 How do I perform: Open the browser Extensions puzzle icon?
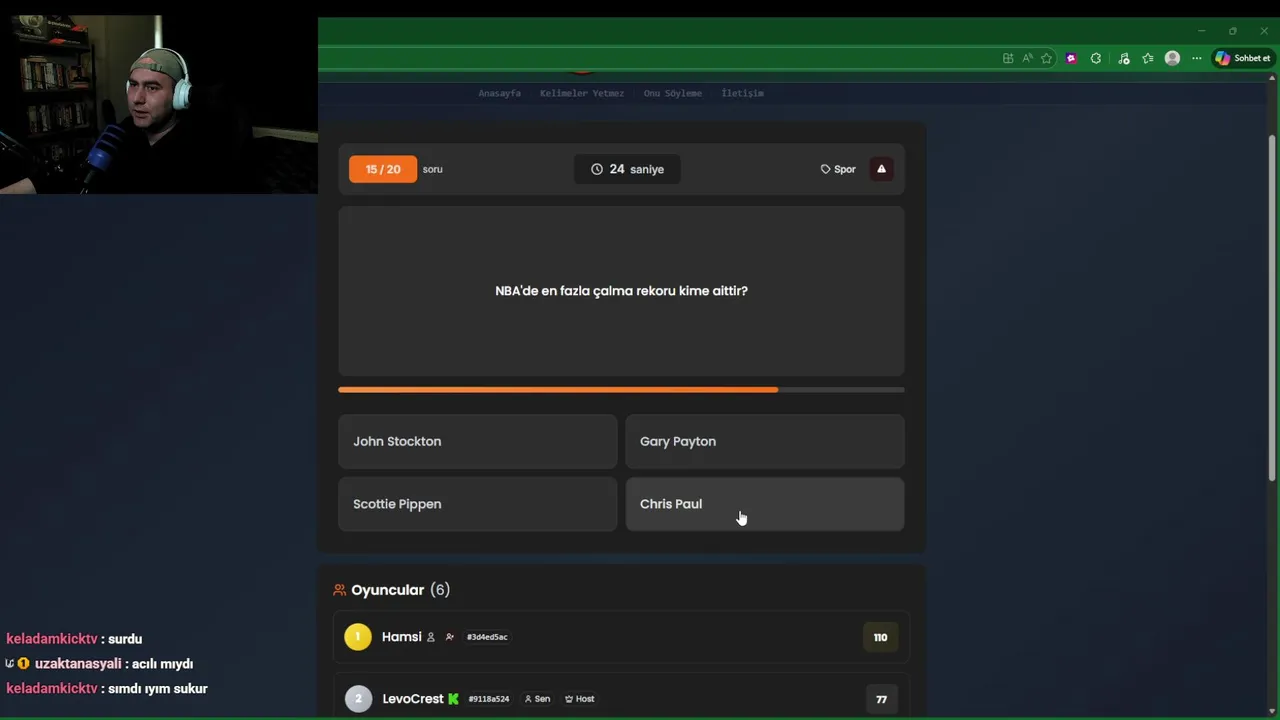coord(1096,58)
